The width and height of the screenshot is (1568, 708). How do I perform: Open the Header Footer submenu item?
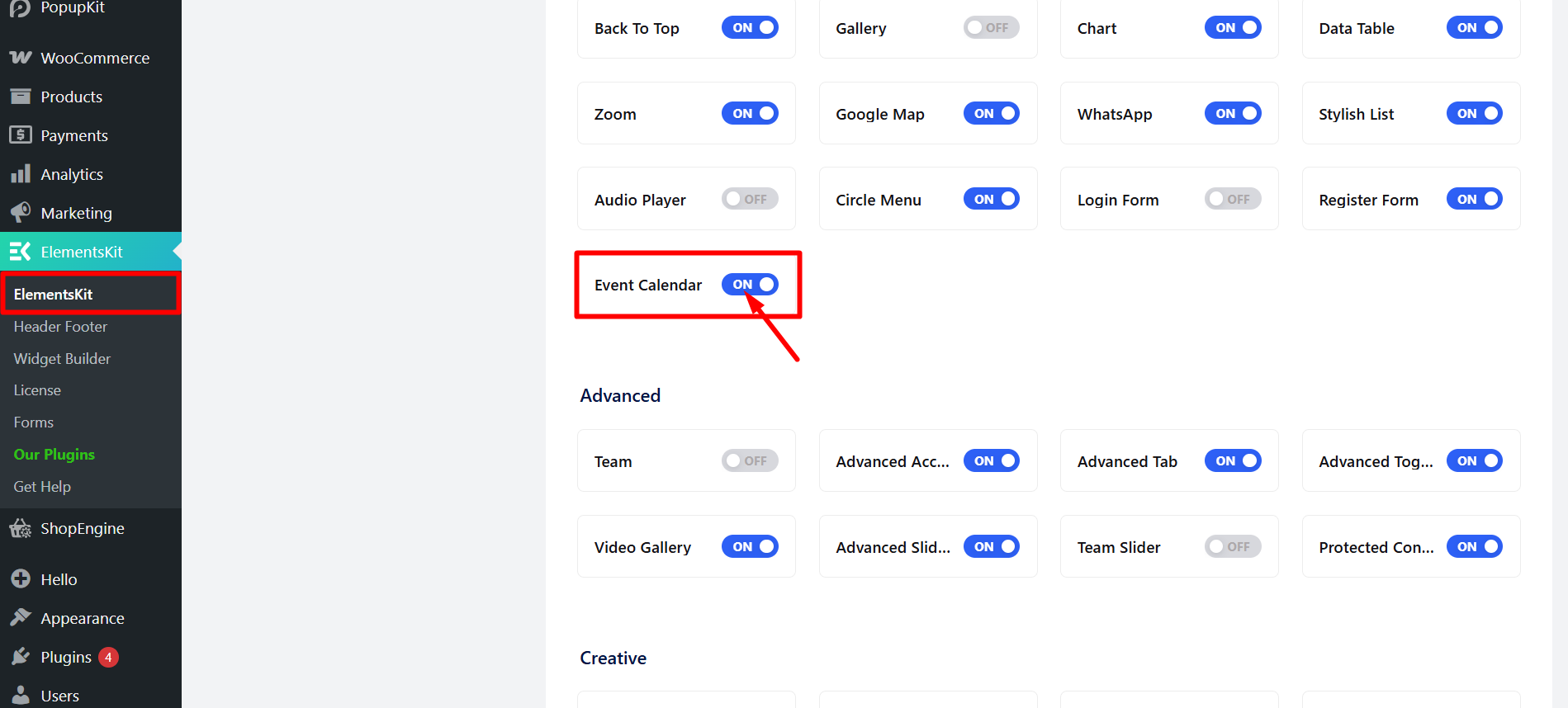[x=60, y=327]
